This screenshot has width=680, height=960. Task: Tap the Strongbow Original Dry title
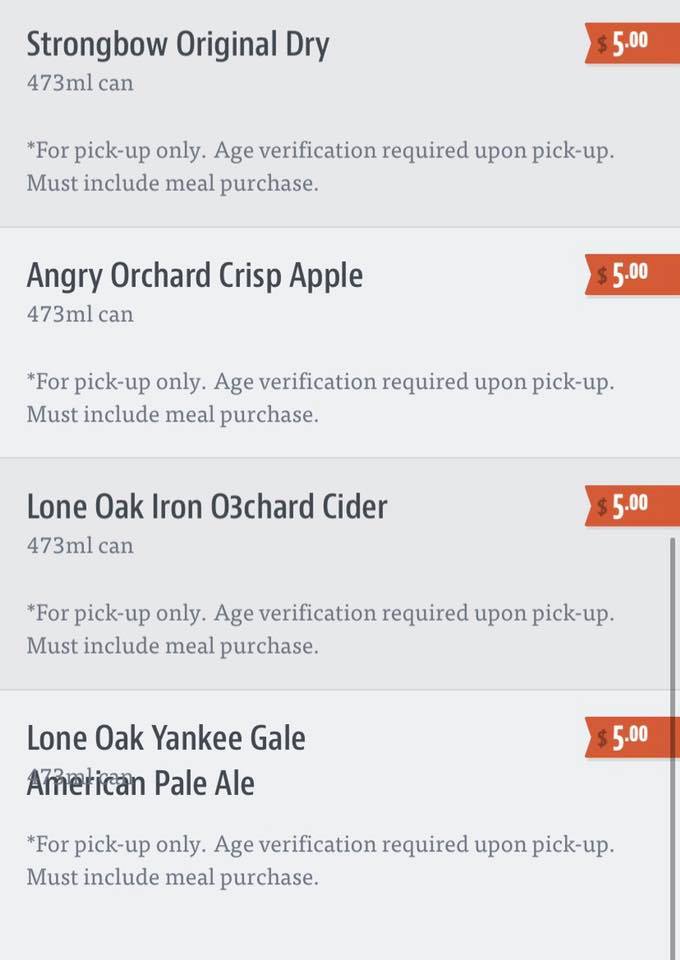(177, 45)
